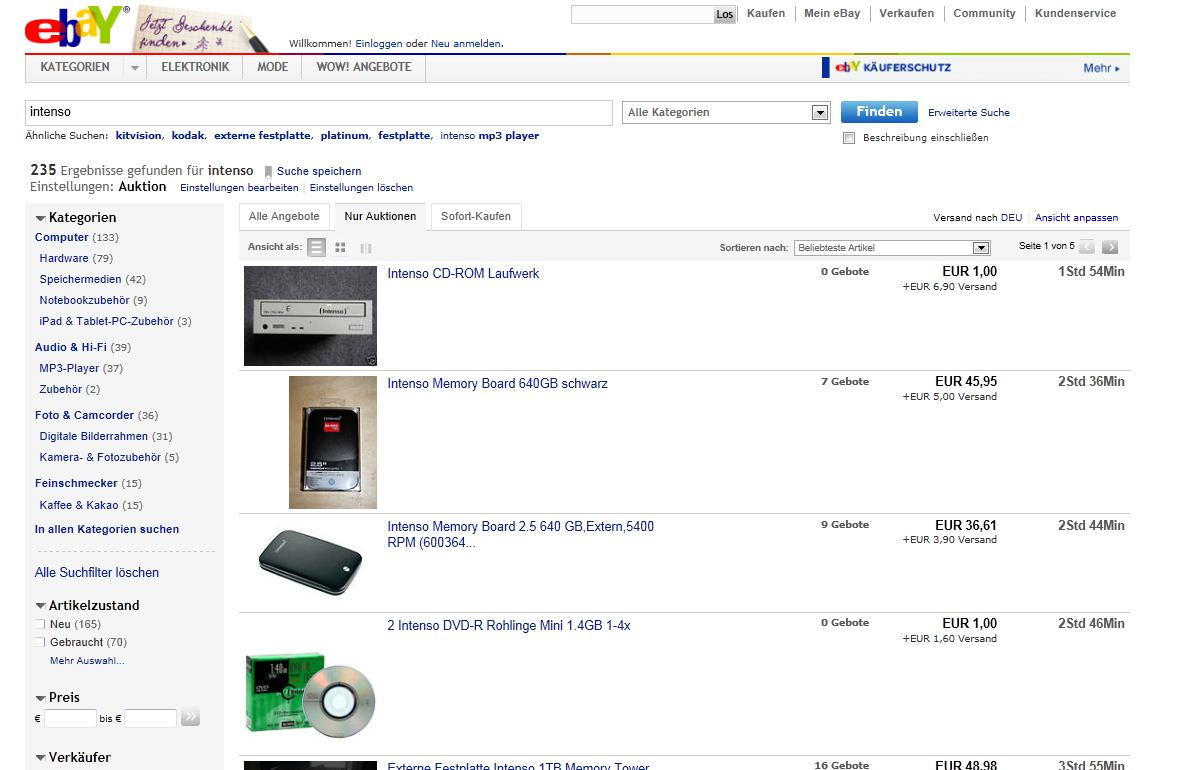This screenshot has height=770, width=1198.
Task: Open Memory Board 640GB schwarz thumbnail
Action: click(x=333, y=442)
